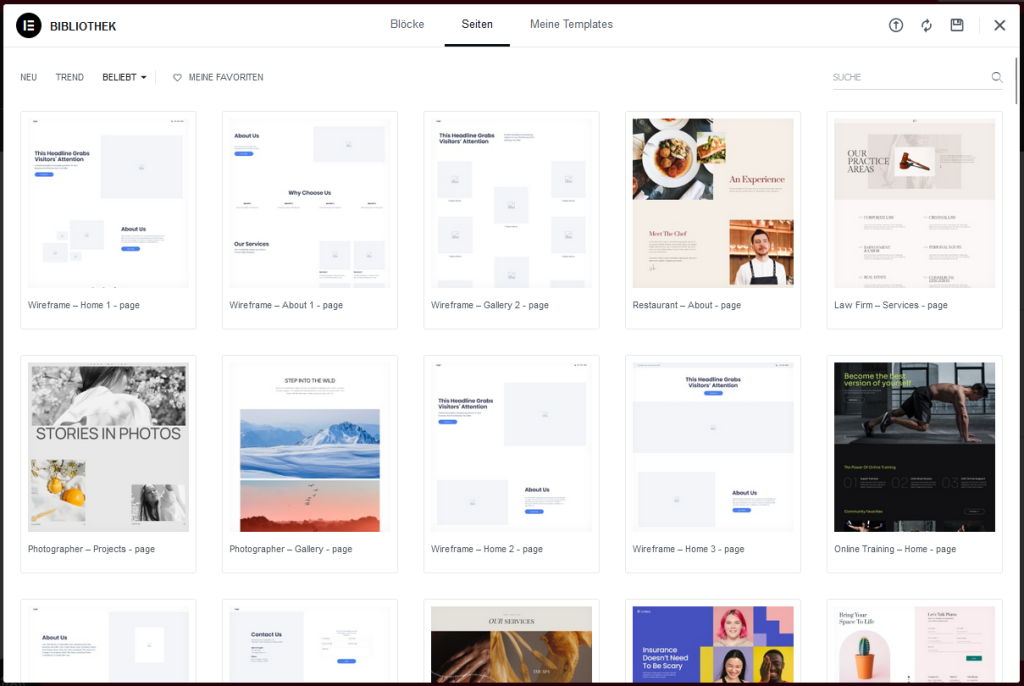Click the Elementor logo icon
This screenshot has height=686, width=1024.
tap(28, 26)
